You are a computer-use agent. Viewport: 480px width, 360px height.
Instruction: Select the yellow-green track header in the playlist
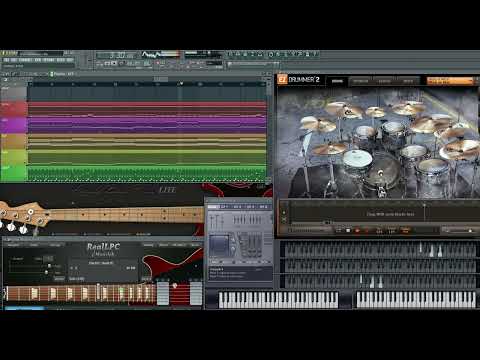(x=13, y=157)
